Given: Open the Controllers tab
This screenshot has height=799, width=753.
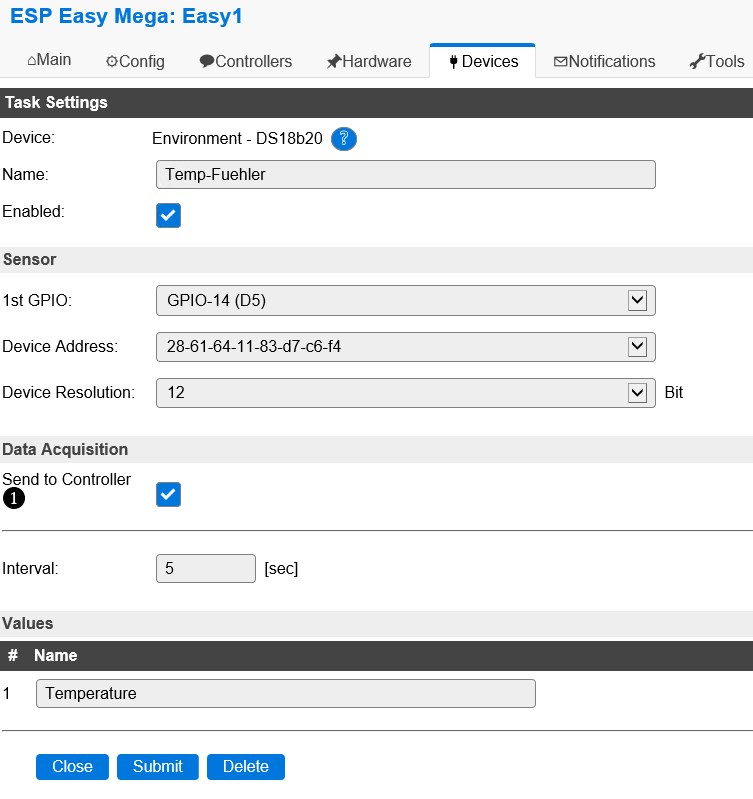Looking at the screenshot, I should point(246,61).
